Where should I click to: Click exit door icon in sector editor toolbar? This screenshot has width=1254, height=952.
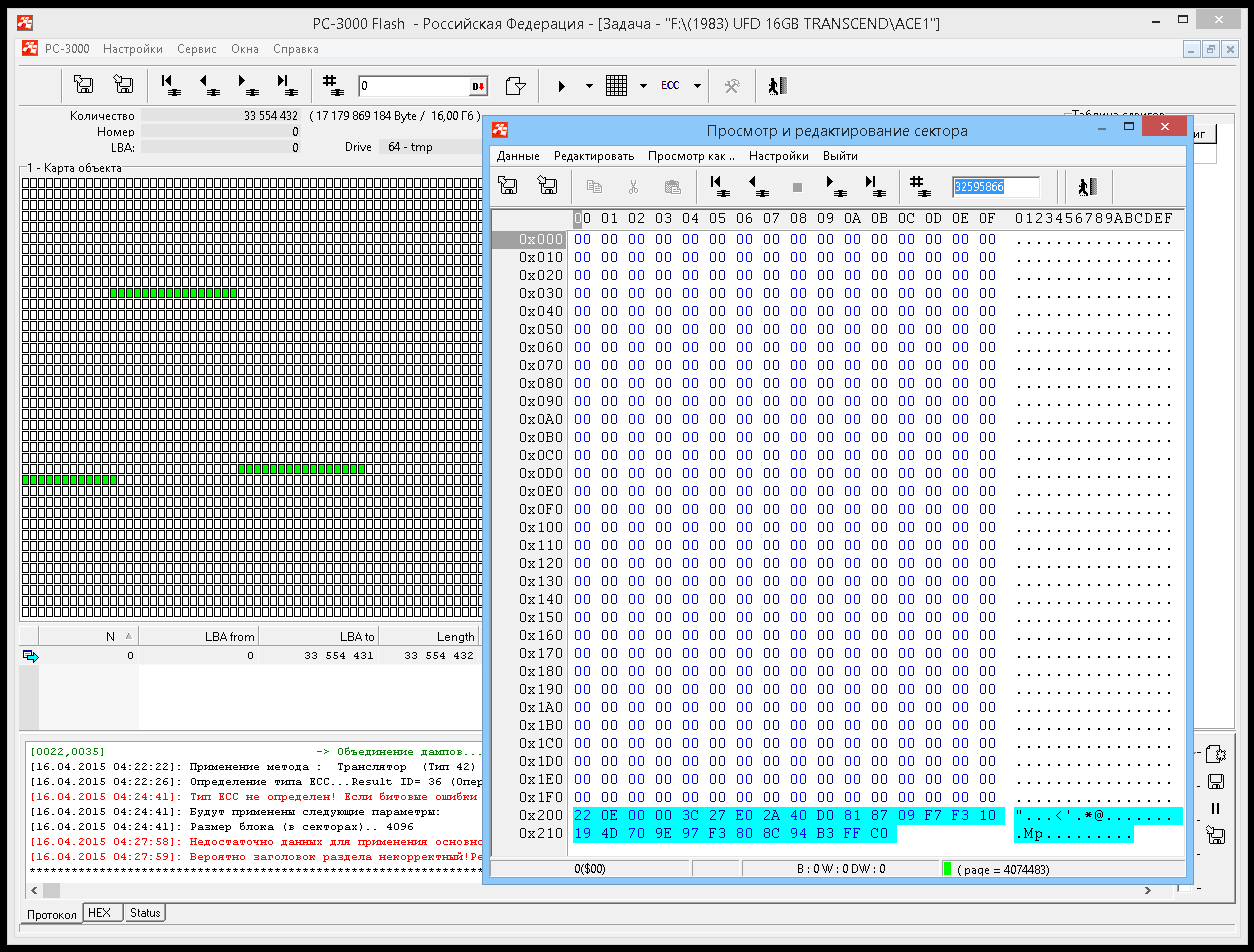pyautogui.click(x=1087, y=186)
